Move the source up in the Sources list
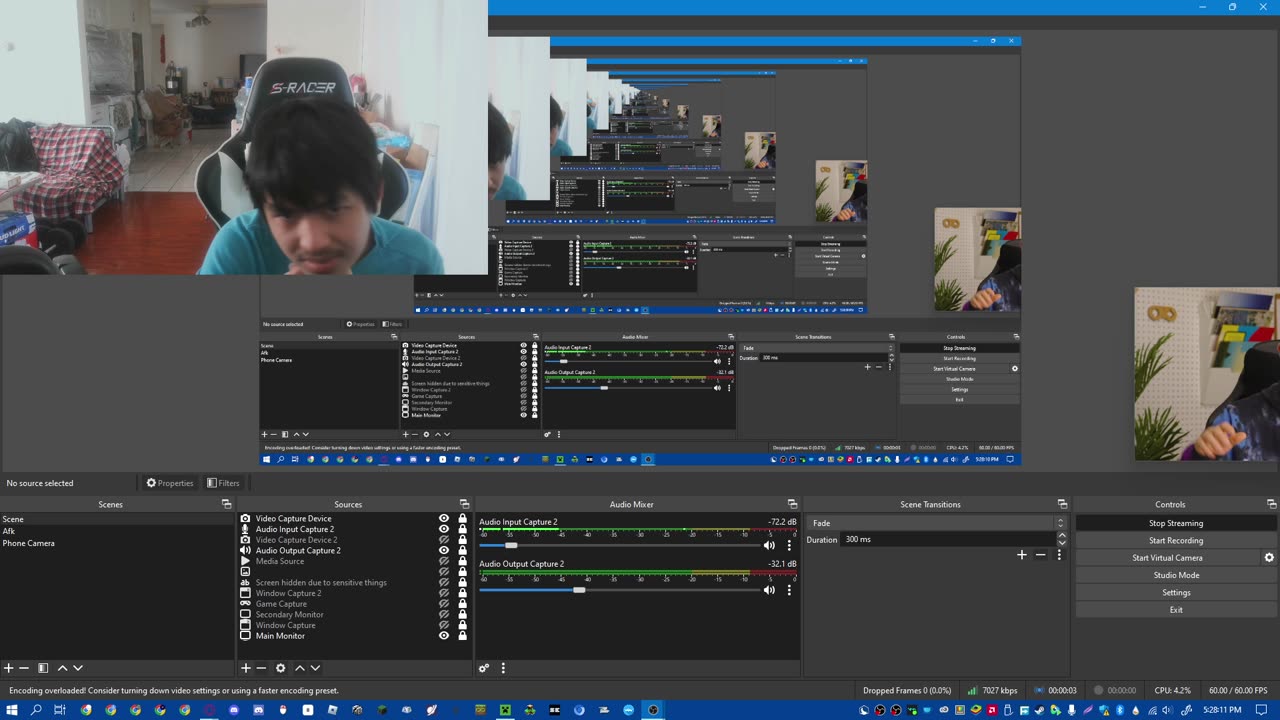 coord(299,668)
